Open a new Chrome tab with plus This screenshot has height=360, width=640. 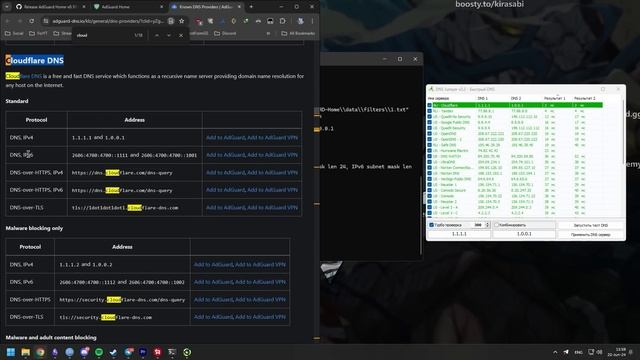point(251,7)
